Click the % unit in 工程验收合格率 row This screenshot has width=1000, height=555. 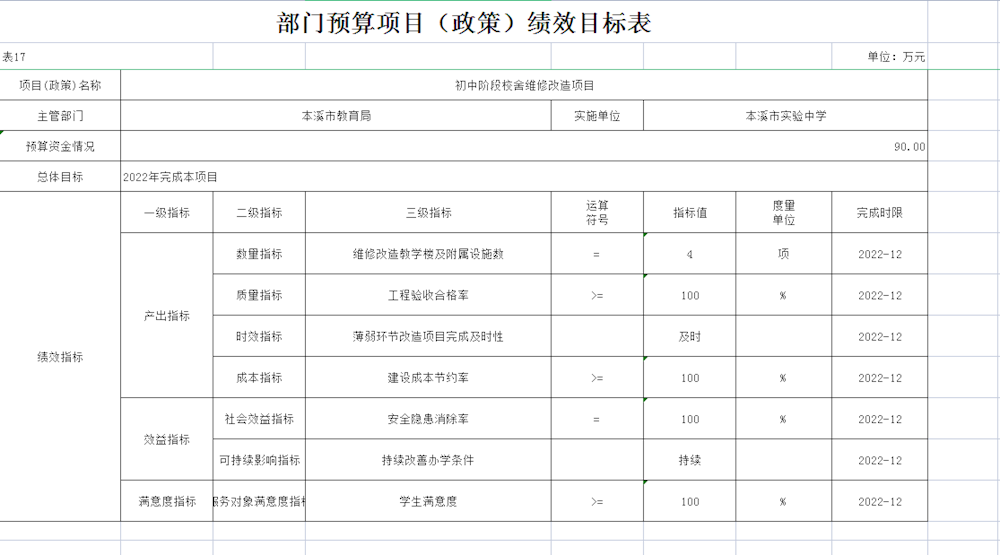783,295
